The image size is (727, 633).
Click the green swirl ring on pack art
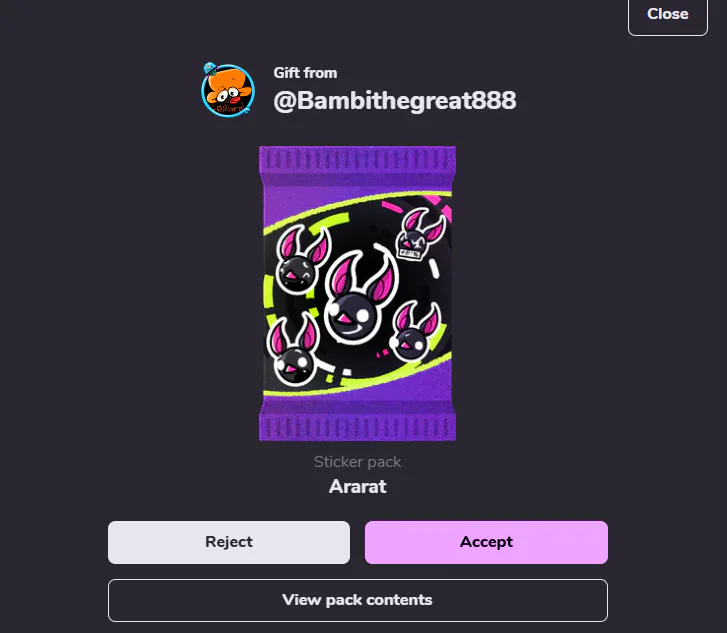point(269,297)
